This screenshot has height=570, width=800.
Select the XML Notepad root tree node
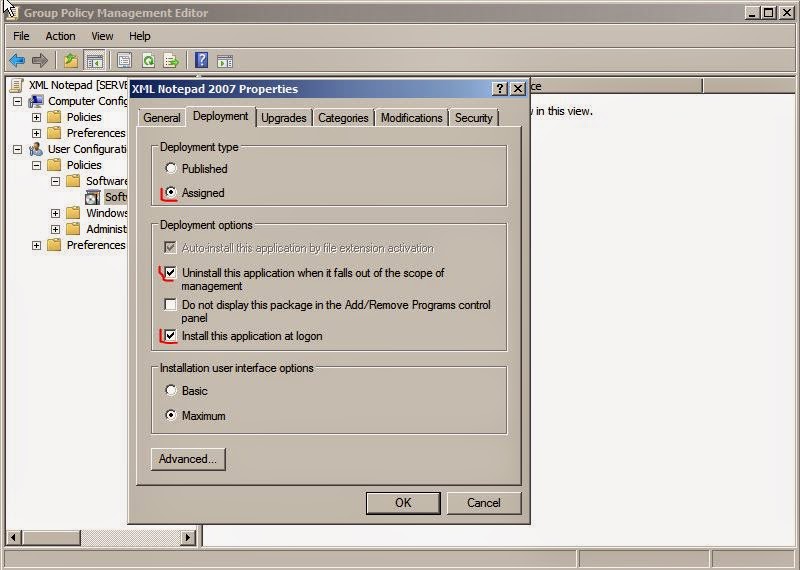[x=78, y=85]
